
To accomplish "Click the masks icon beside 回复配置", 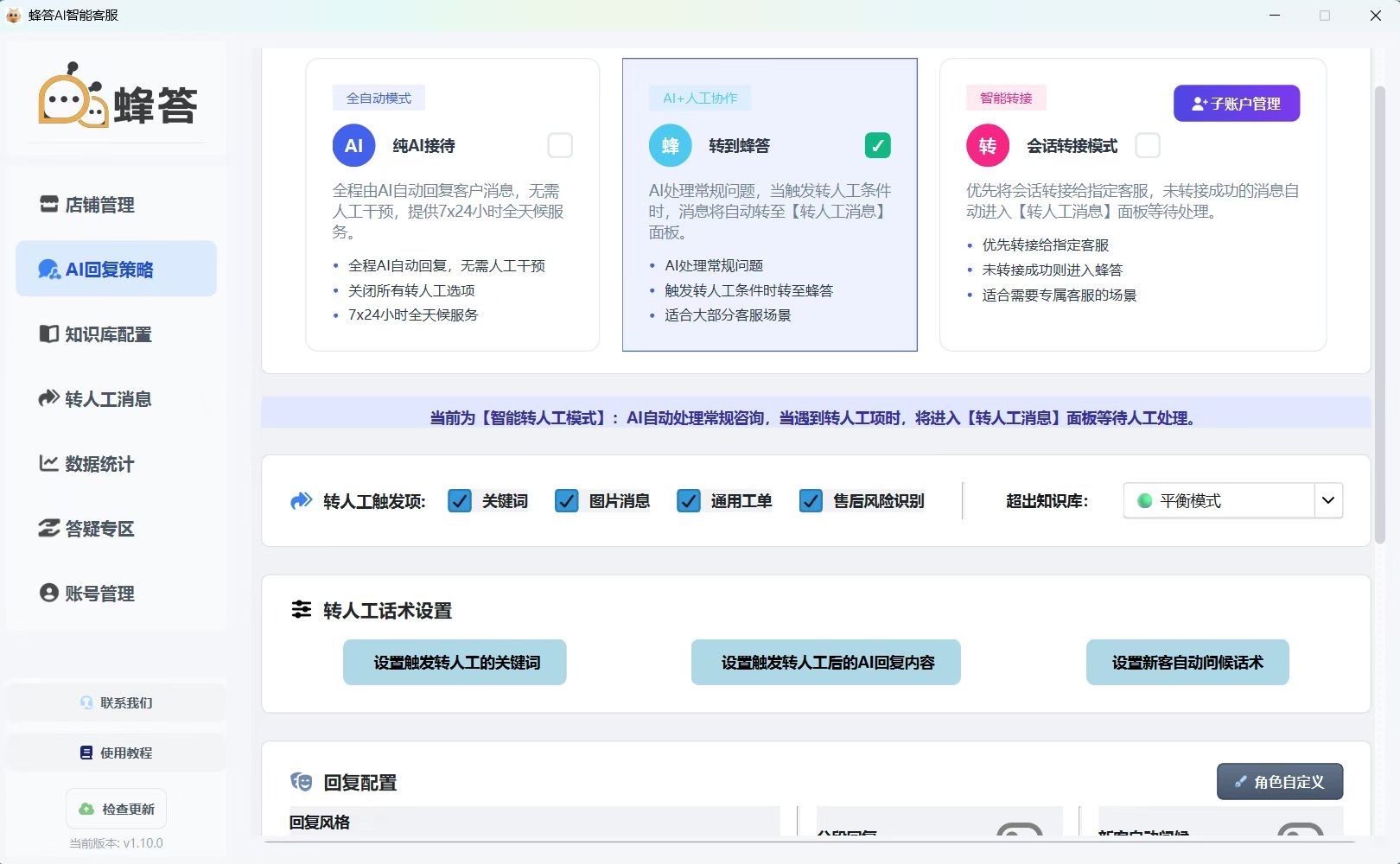I will [x=301, y=782].
